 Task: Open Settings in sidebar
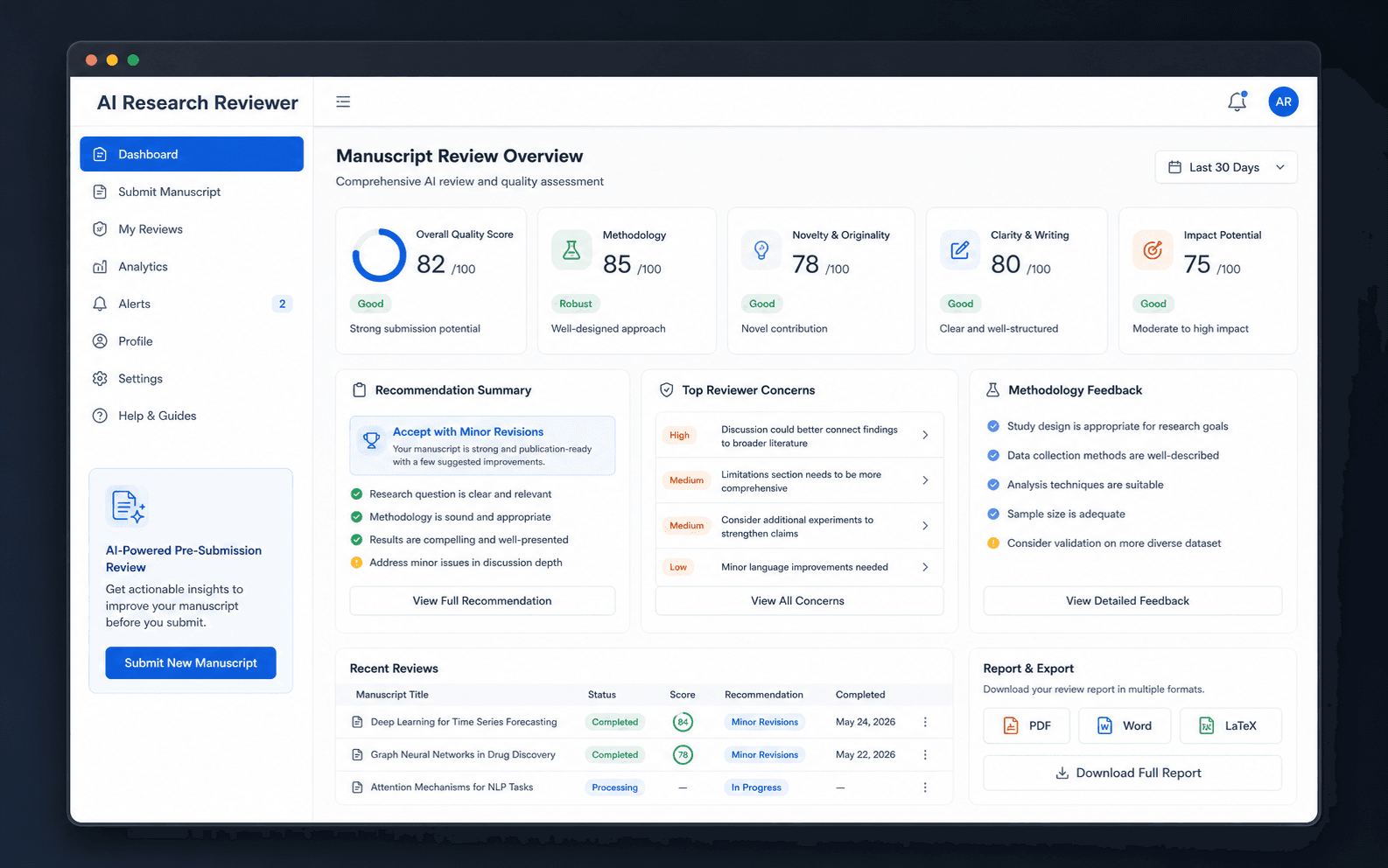tap(192, 379)
